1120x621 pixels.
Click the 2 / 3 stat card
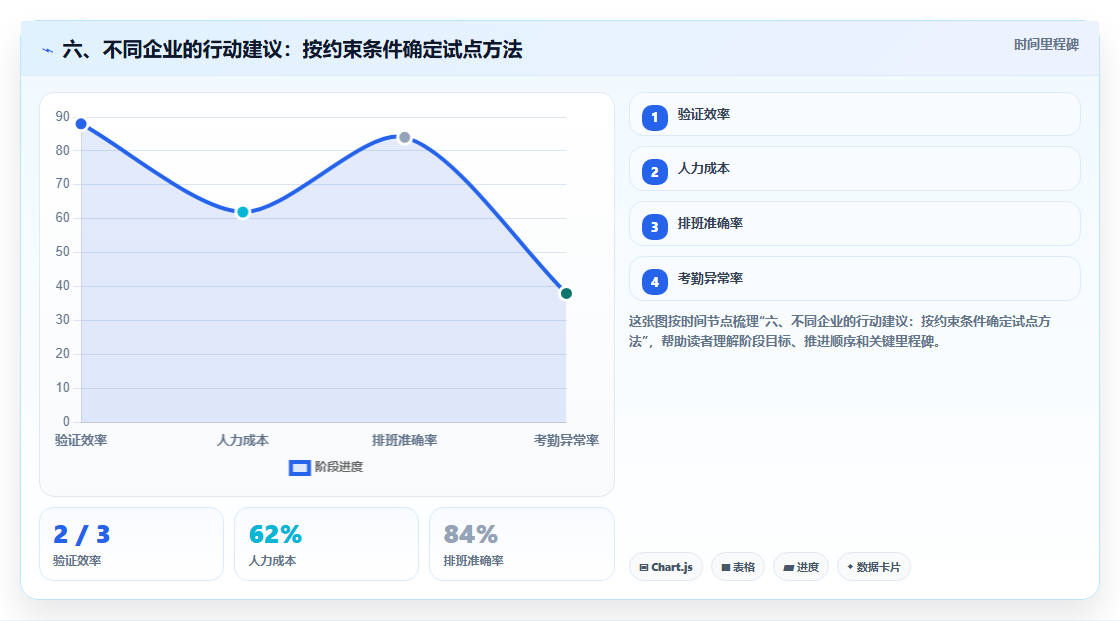[131, 544]
